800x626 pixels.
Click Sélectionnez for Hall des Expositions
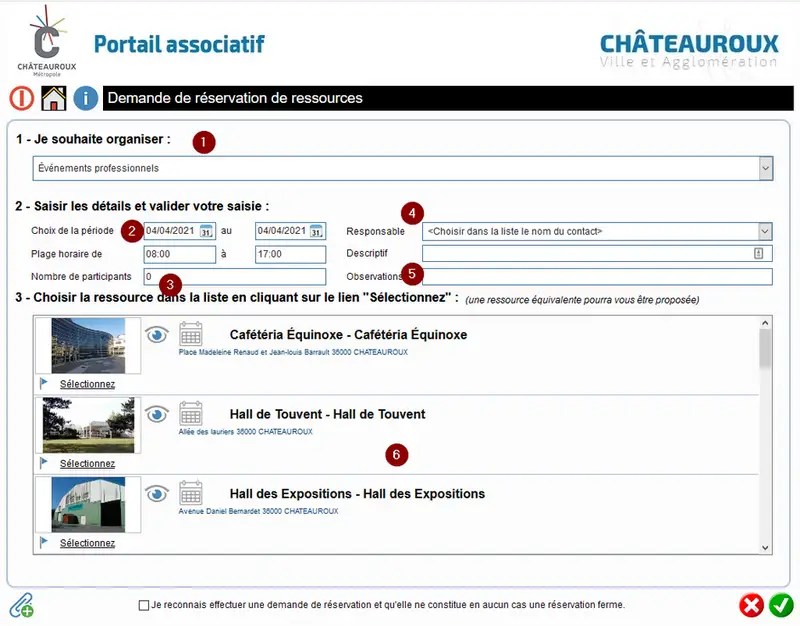[x=87, y=543]
